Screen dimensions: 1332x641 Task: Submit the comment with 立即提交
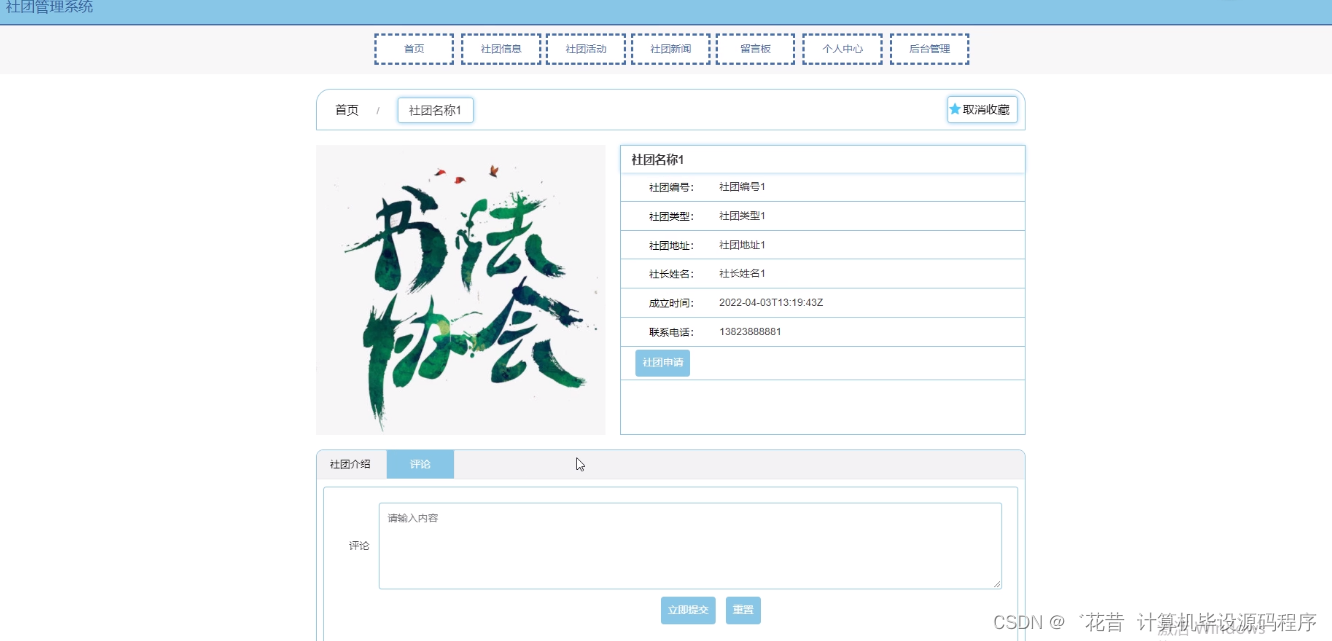[688, 610]
